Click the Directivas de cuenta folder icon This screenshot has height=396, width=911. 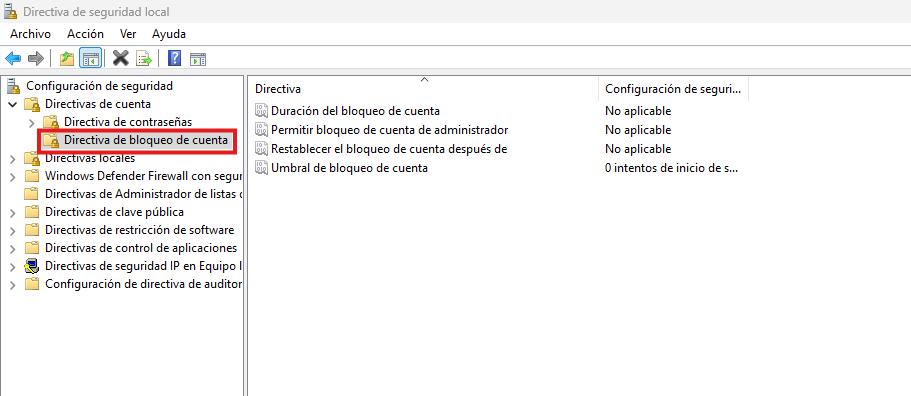coord(32,105)
